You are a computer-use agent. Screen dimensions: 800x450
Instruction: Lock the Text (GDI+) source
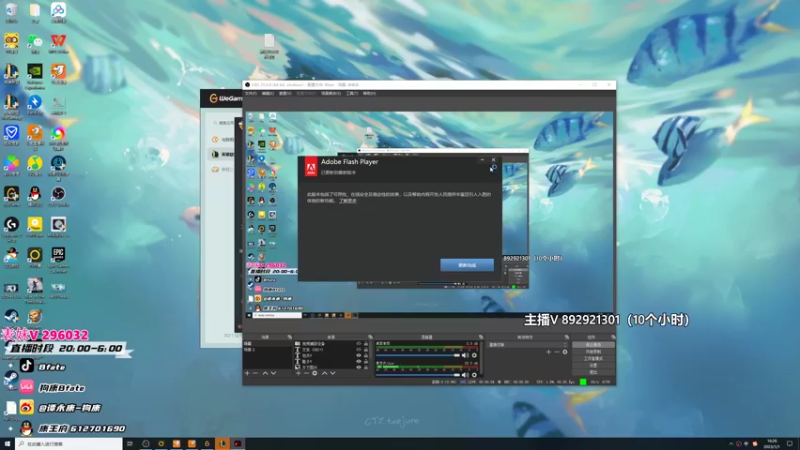[x=366, y=349]
